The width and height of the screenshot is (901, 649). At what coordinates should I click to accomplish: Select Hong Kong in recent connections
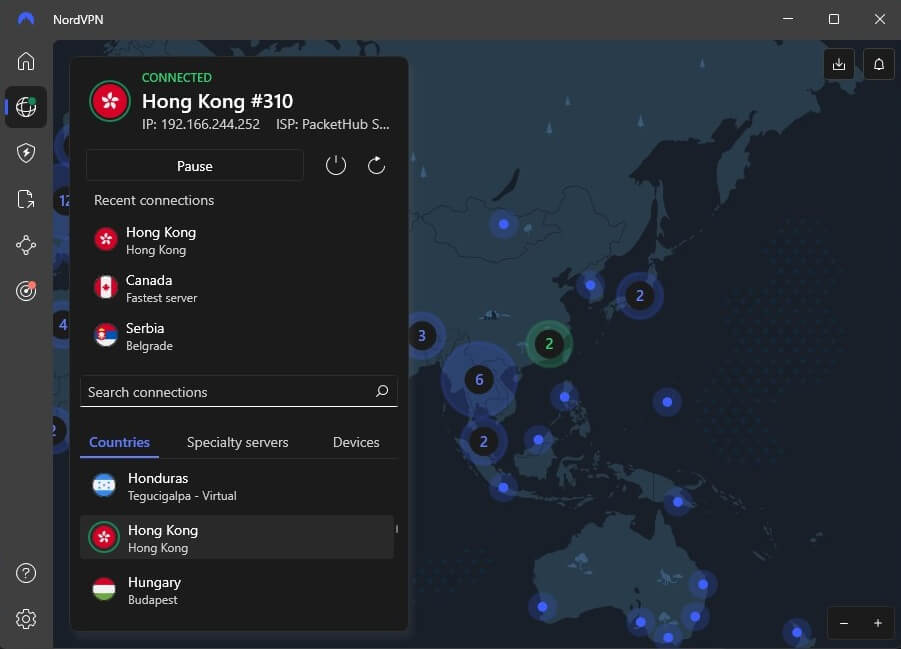coord(238,240)
